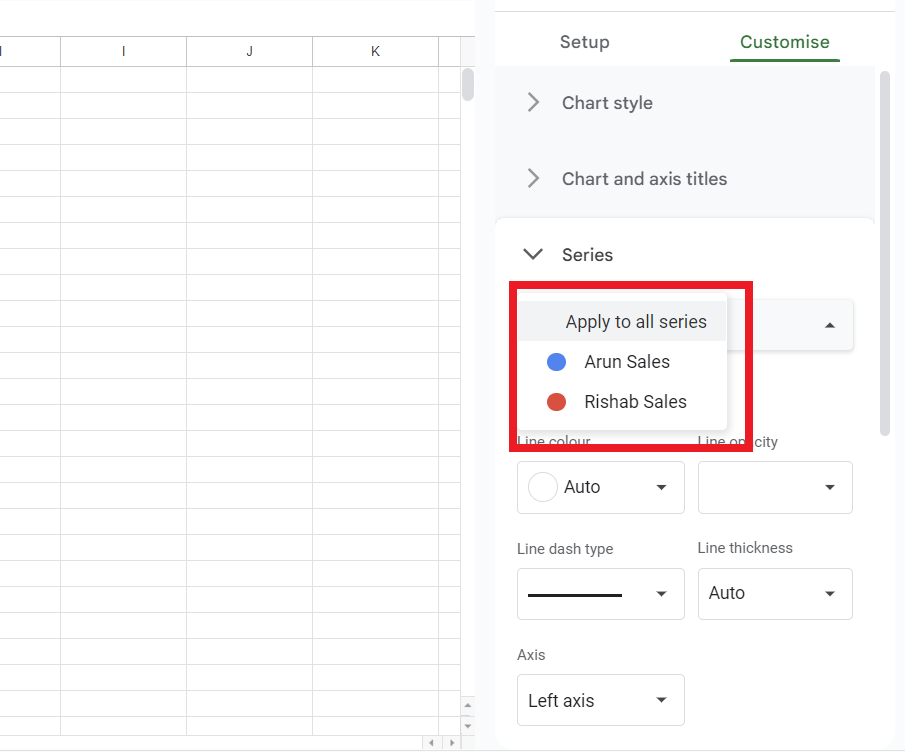Open the Line dash type dropdown
The width and height of the screenshot is (905, 752).
coord(600,593)
